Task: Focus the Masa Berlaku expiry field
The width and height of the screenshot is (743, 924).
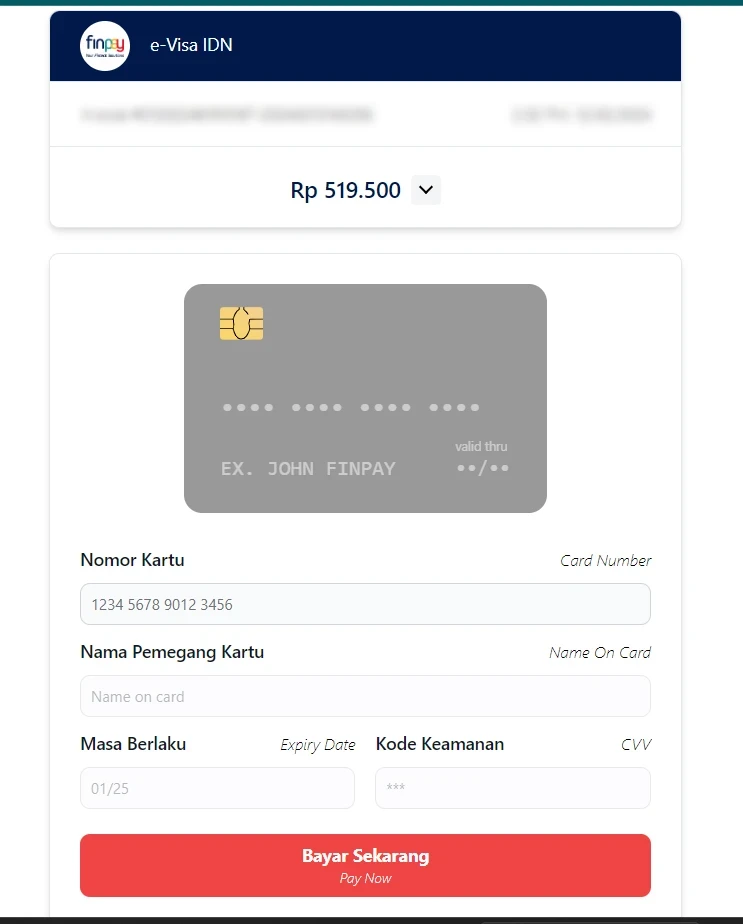Action: click(217, 788)
